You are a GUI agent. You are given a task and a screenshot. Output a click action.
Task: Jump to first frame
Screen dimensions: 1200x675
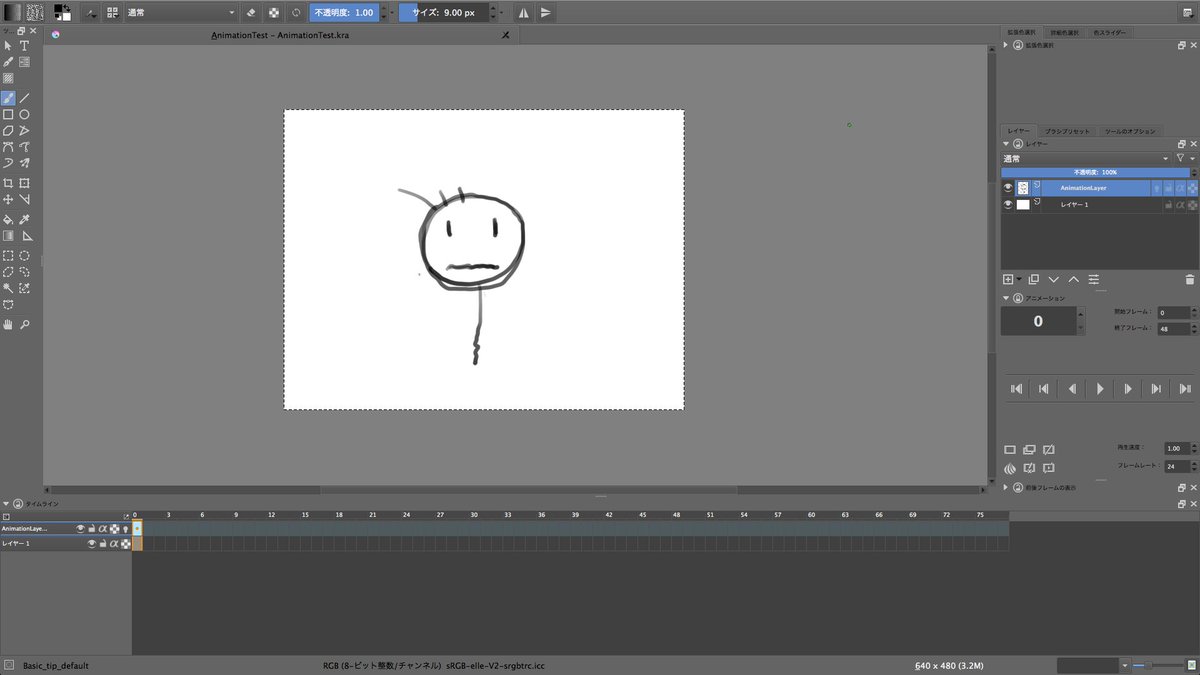1016,388
